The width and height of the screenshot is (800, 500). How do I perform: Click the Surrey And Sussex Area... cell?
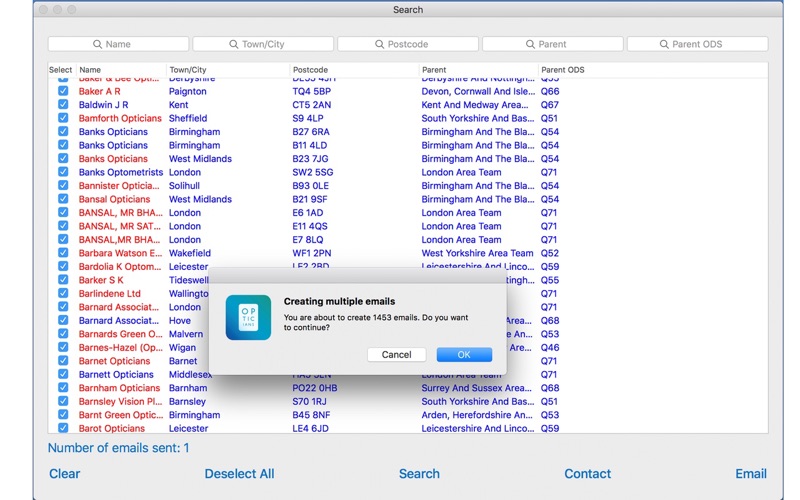pyautogui.click(x=476, y=388)
